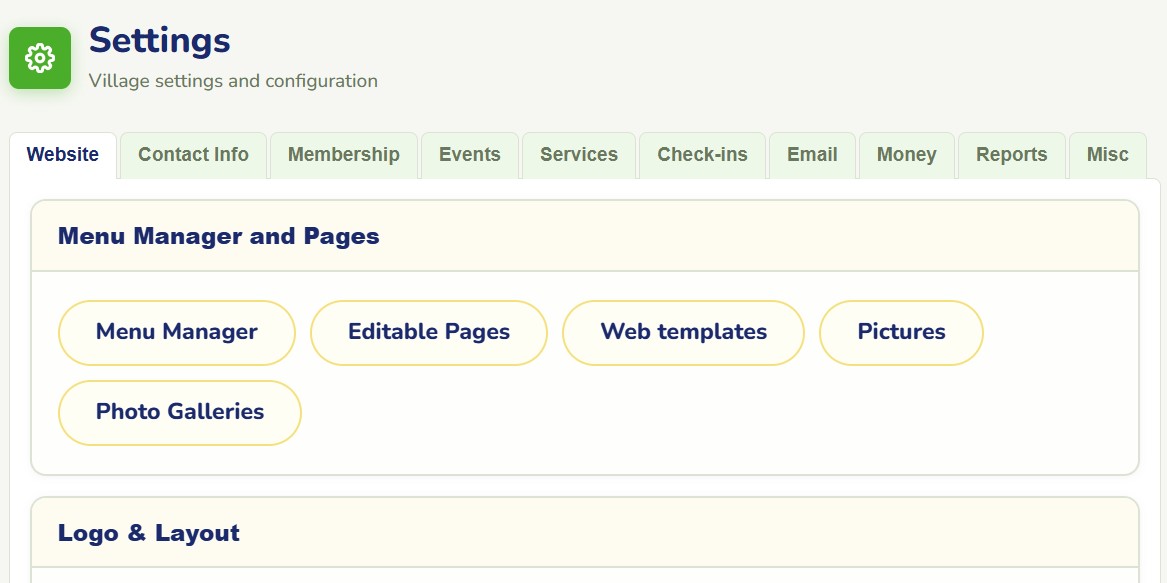
Task: Open the Membership tab
Action: pos(344,155)
